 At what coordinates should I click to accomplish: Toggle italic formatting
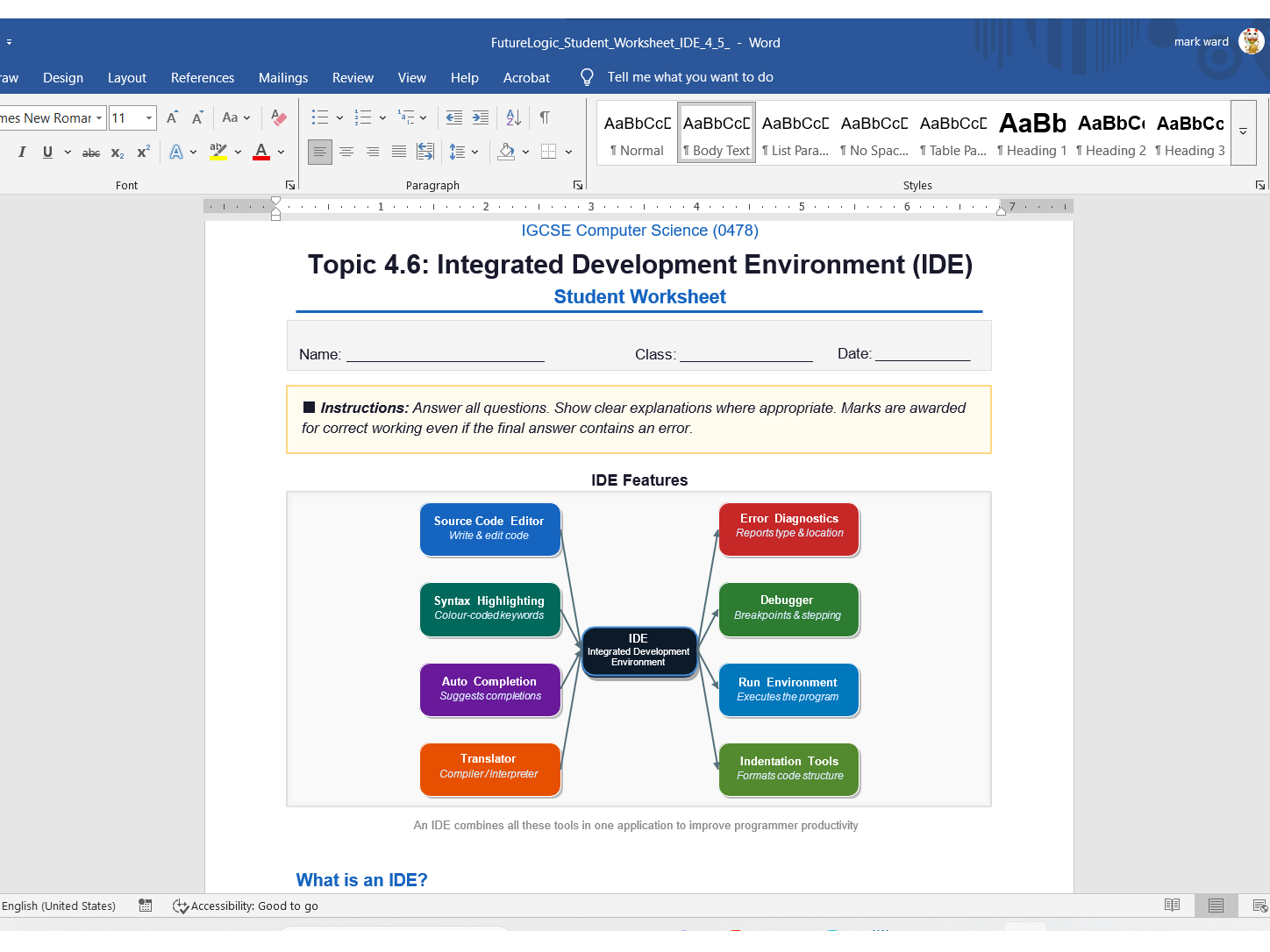pos(22,152)
